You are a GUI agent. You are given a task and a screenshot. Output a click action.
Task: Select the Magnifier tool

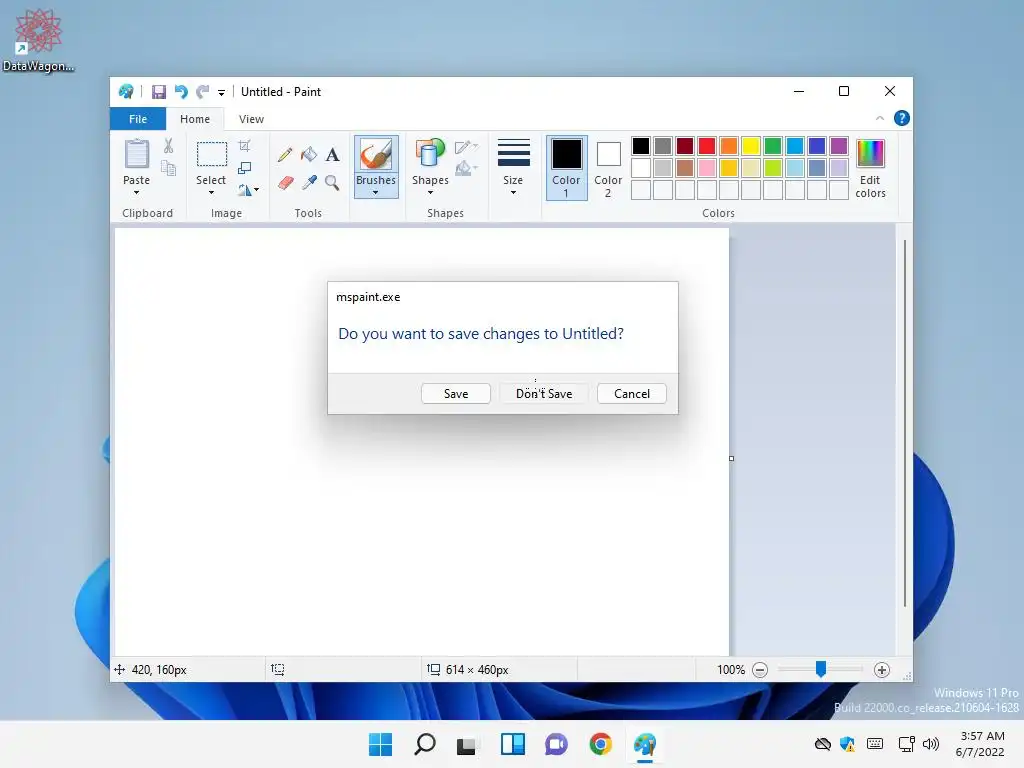pos(332,182)
